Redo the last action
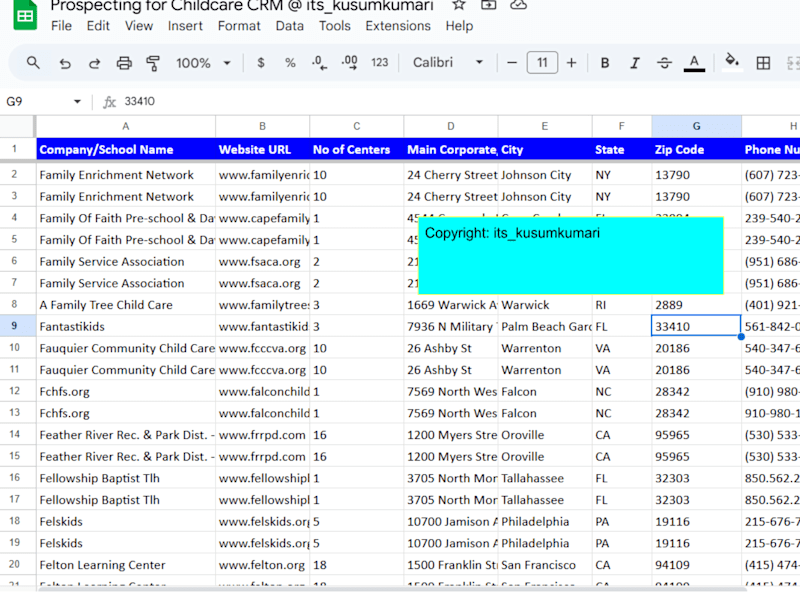 pos(94,63)
